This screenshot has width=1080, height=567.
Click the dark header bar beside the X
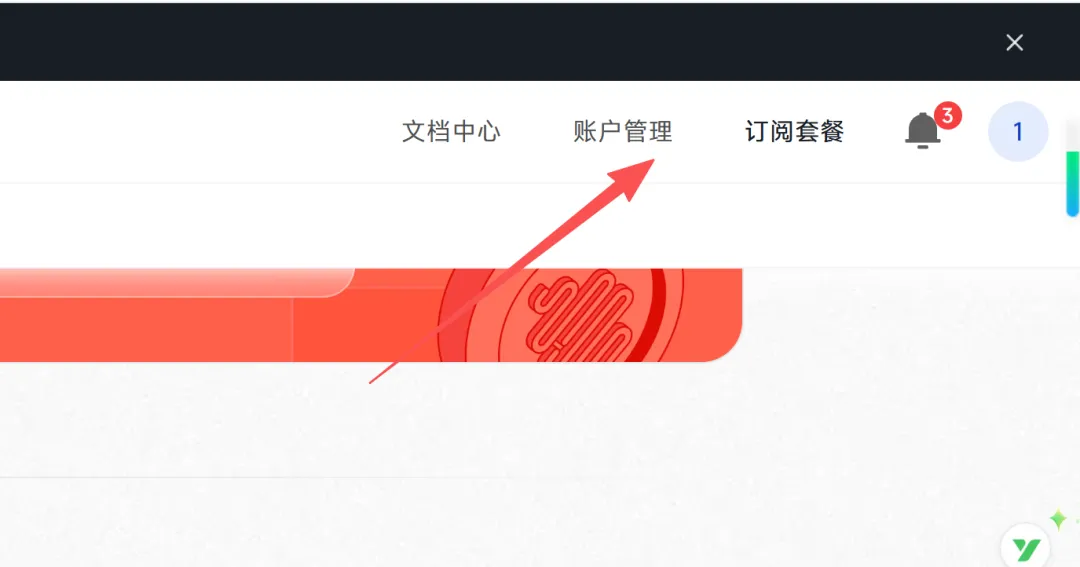496,43
